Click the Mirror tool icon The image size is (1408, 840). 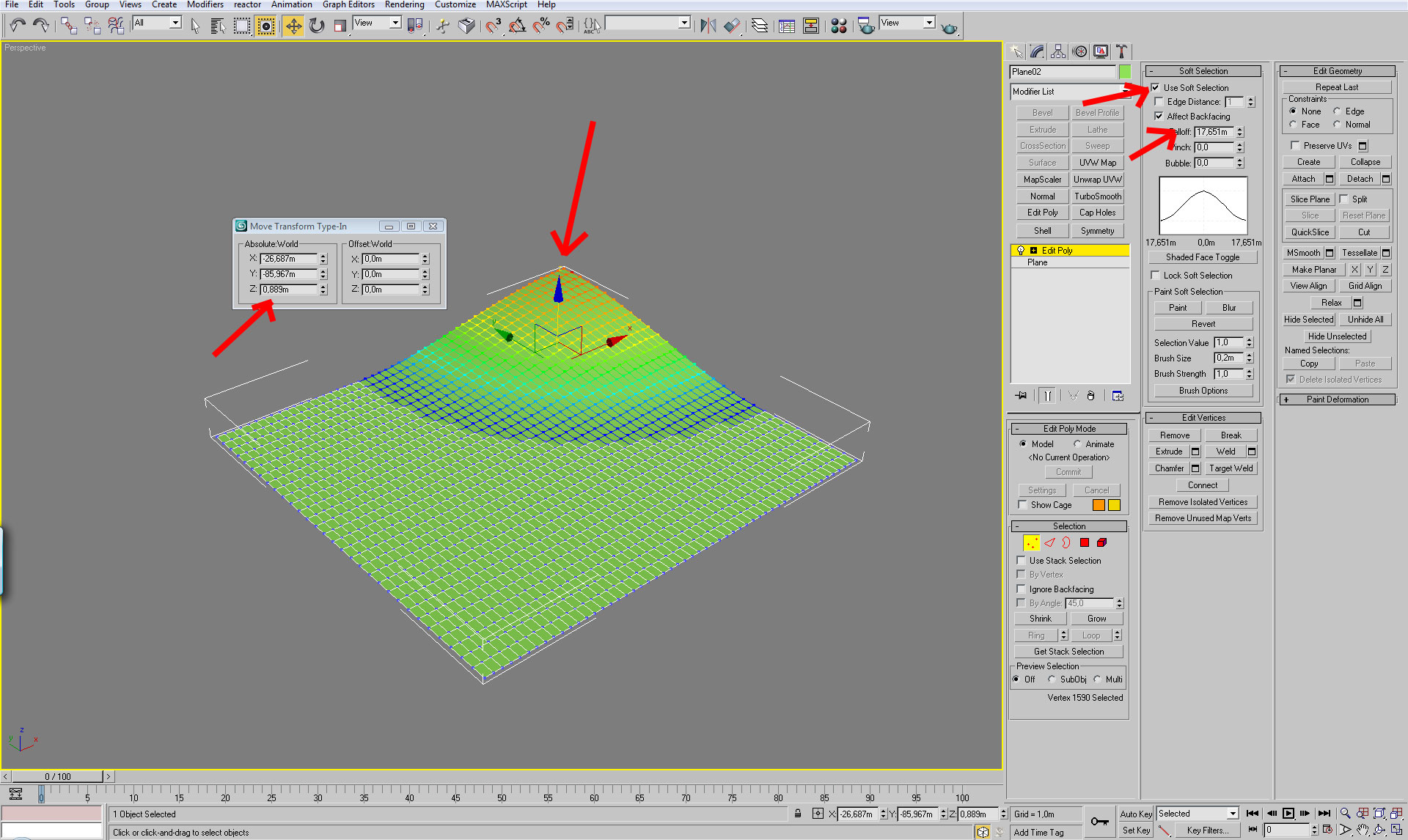point(708,26)
